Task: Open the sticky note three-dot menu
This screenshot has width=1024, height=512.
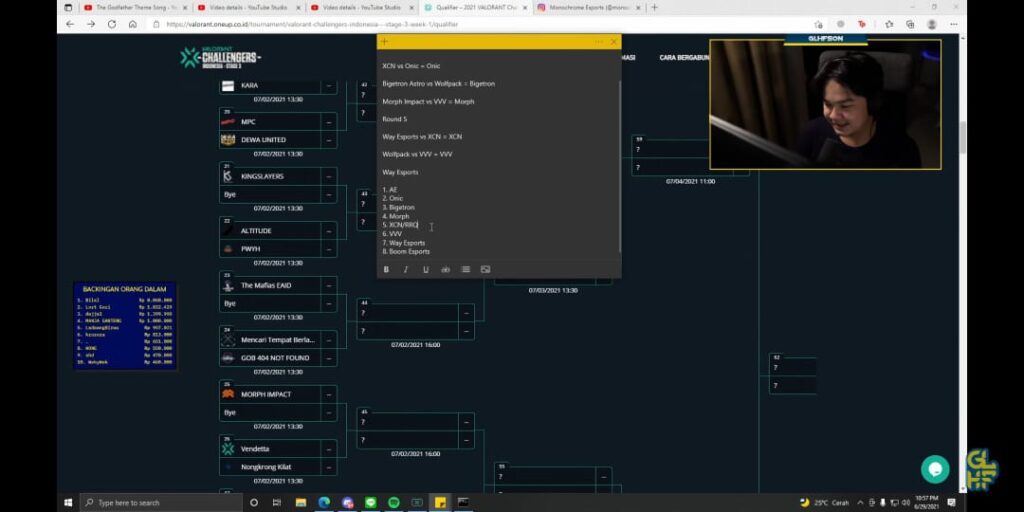Action: [x=598, y=42]
